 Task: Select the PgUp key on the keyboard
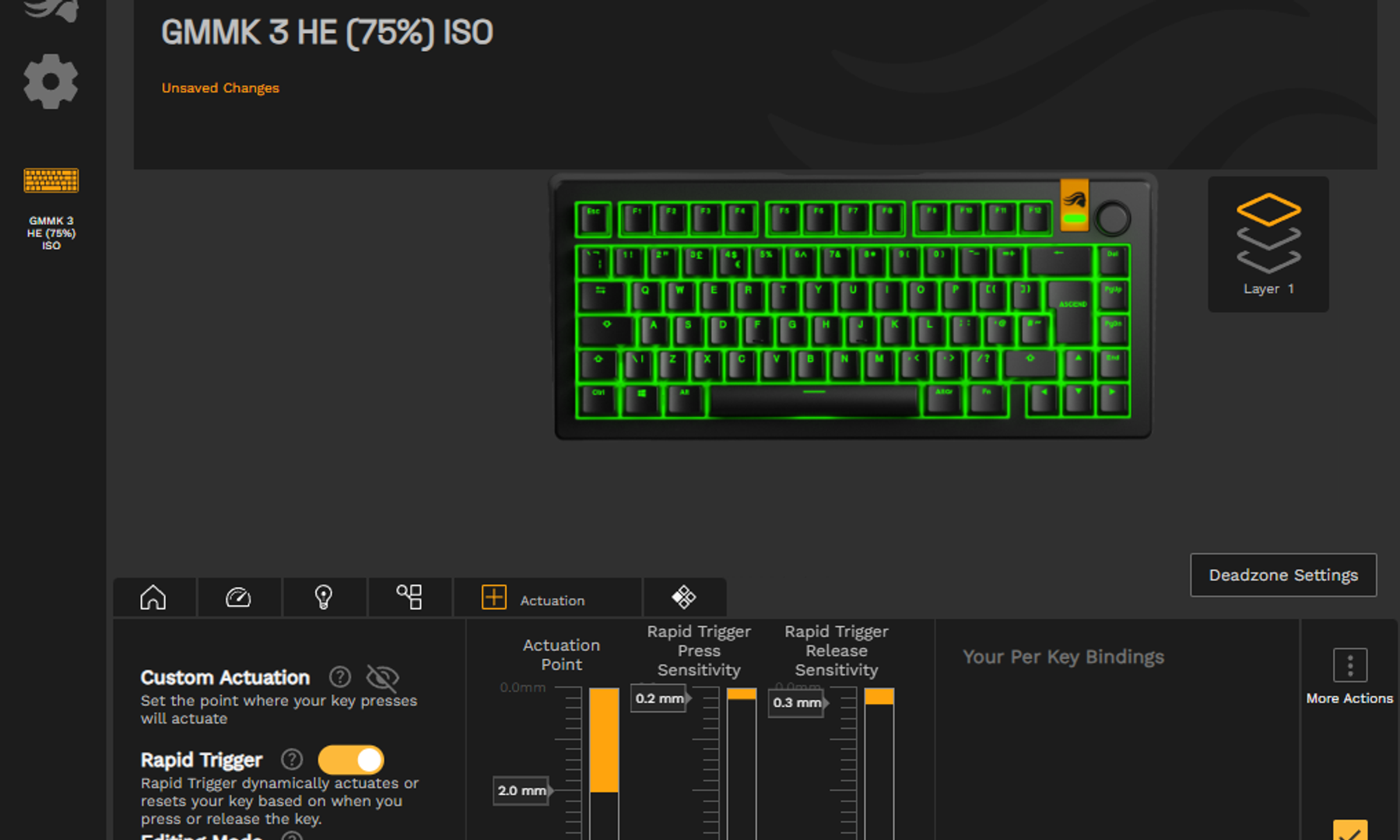click(x=1113, y=296)
